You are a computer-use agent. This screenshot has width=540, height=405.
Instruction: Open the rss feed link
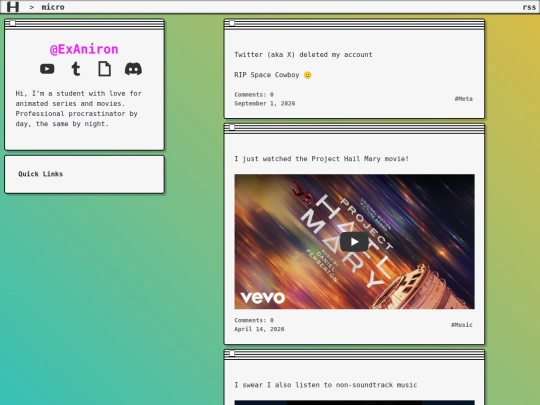[x=529, y=7]
